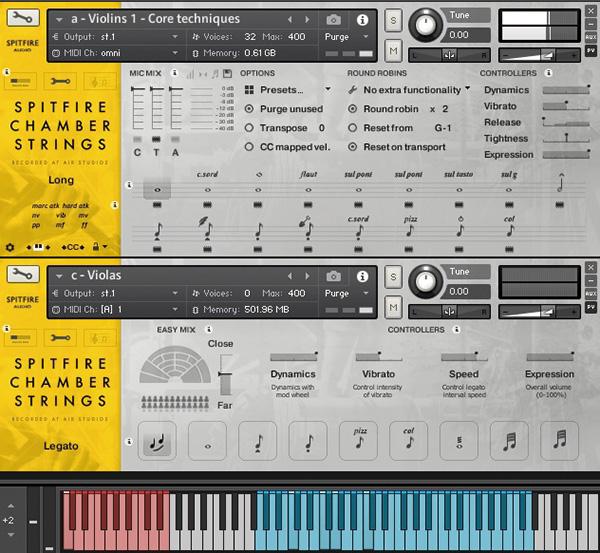Mute the Violas instrument
600x553 pixels.
click(393, 307)
